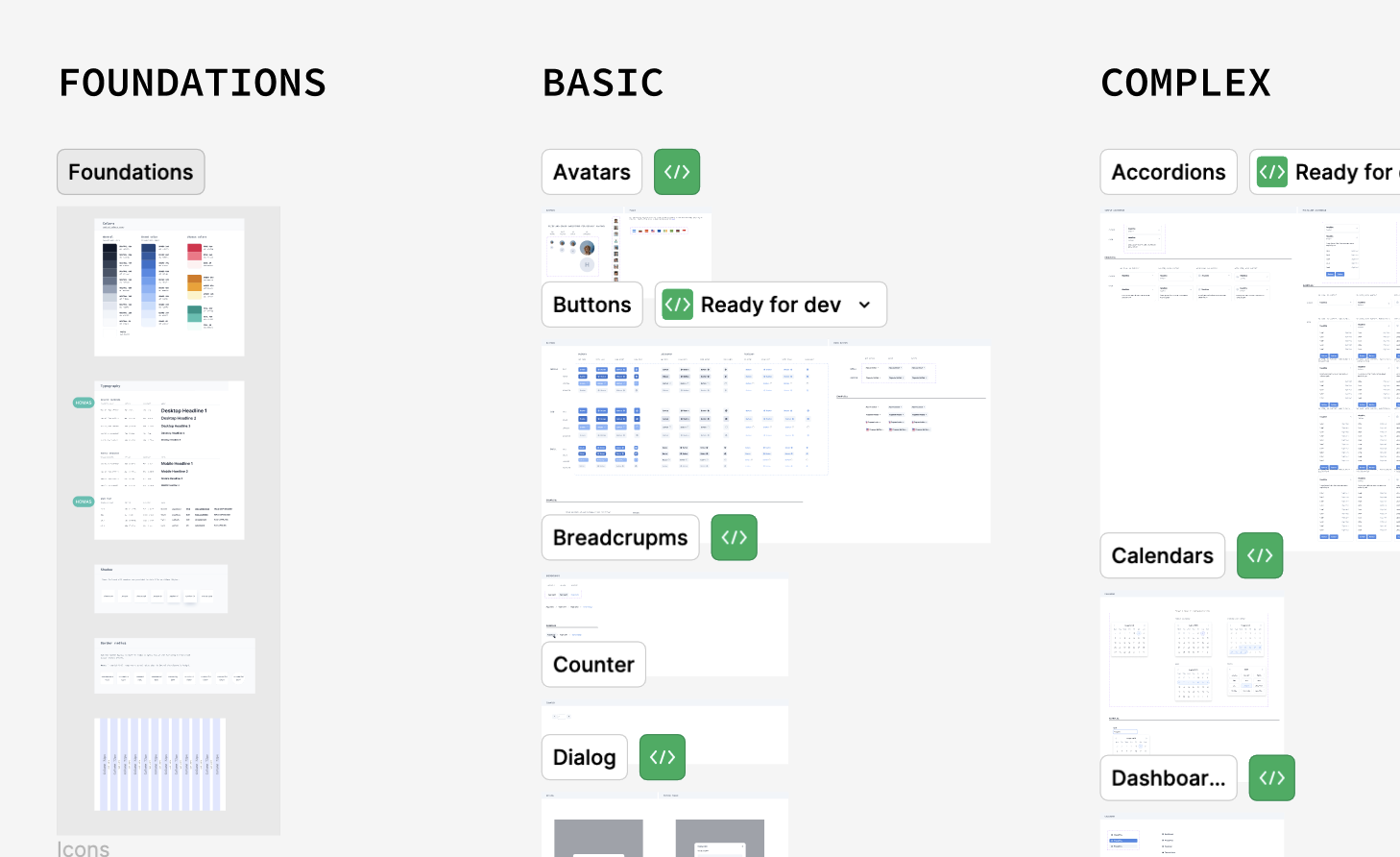Viewport: 1400px width, 857px height.
Task: Click the code icon beside Breadcrumps
Action: tap(735, 537)
